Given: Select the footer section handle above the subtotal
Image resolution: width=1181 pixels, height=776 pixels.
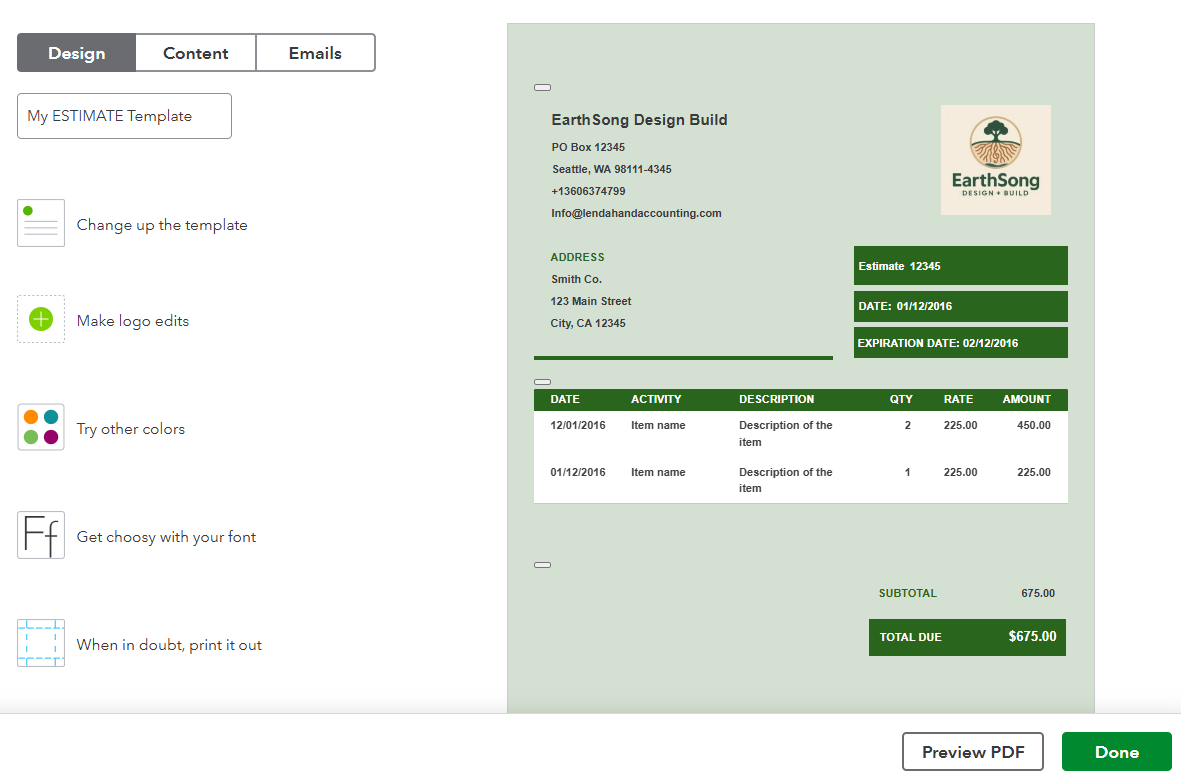Looking at the screenshot, I should (542, 565).
